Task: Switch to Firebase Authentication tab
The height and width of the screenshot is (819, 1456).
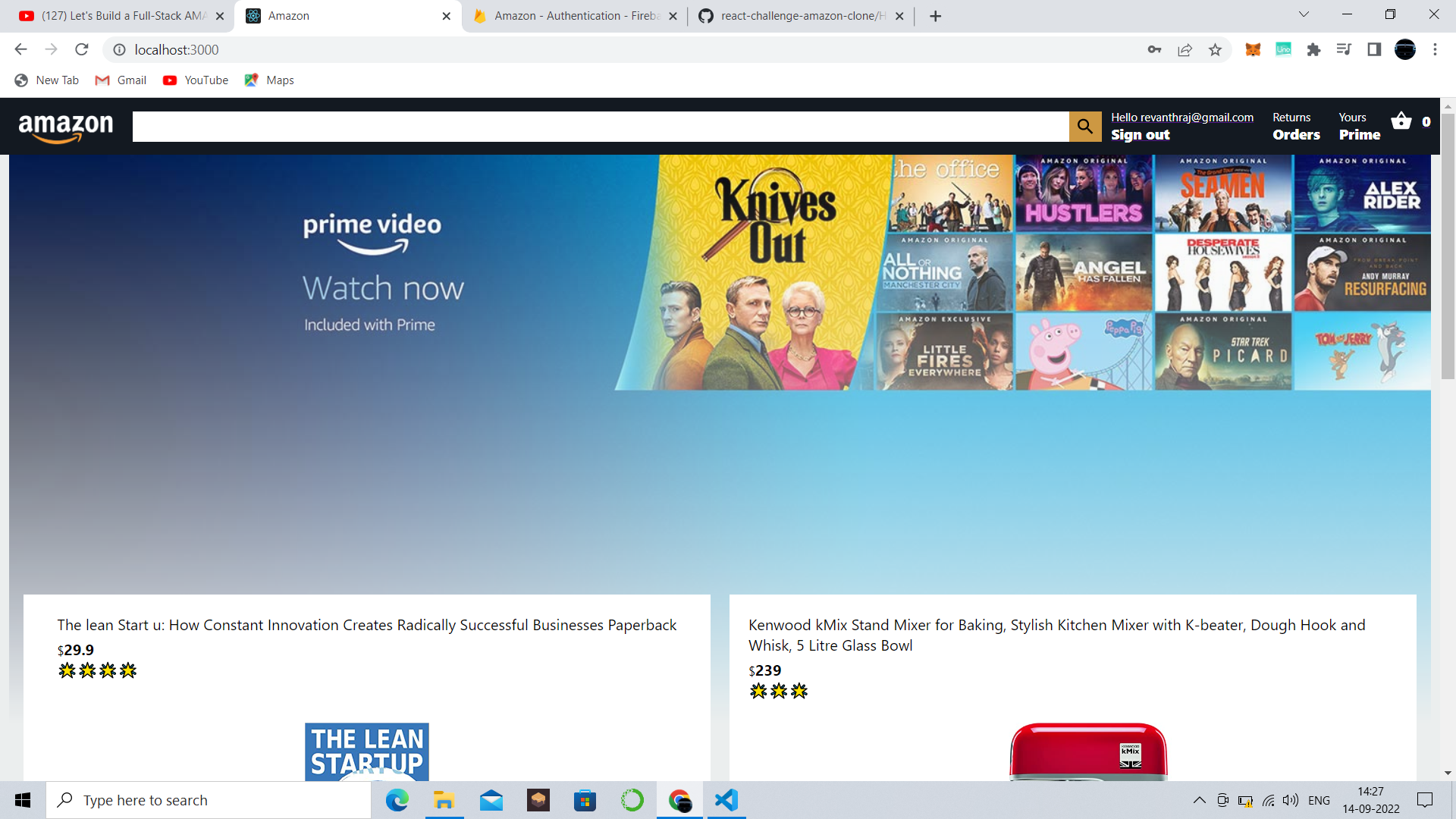Action: [x=576, y=16]
